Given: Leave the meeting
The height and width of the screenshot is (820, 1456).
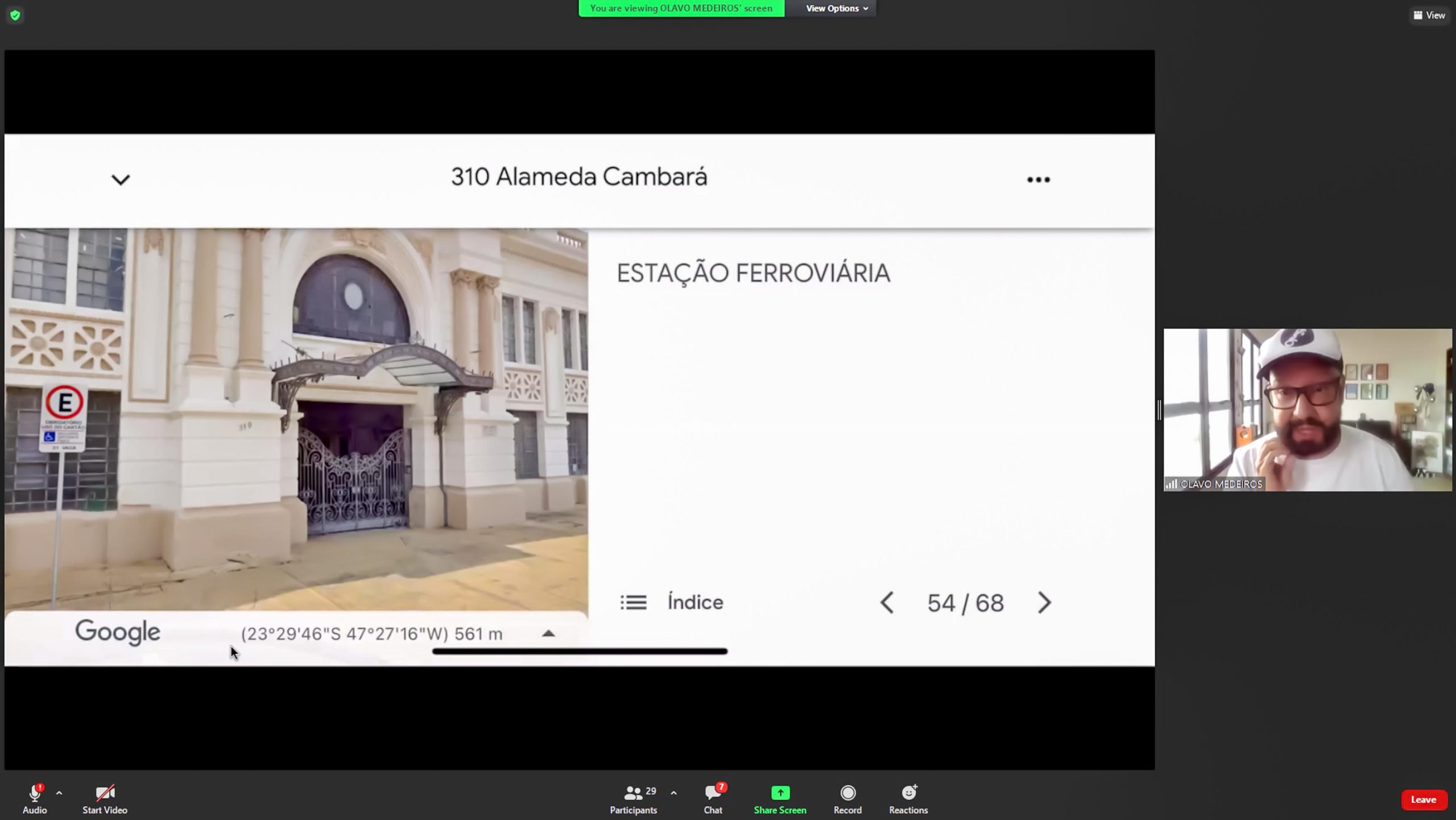Looking at the screenshot, I should (x=1423, y=800).
